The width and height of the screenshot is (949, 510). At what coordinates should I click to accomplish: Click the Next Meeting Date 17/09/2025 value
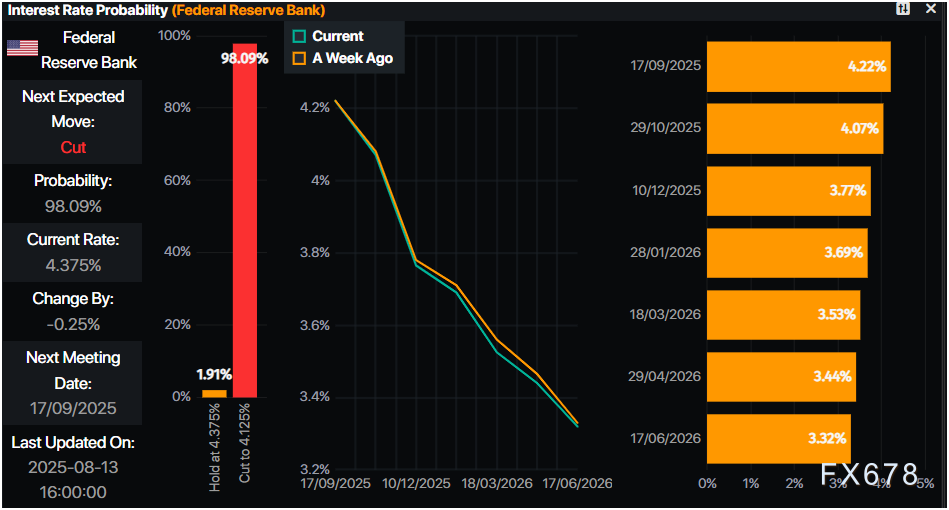(73, 408)
